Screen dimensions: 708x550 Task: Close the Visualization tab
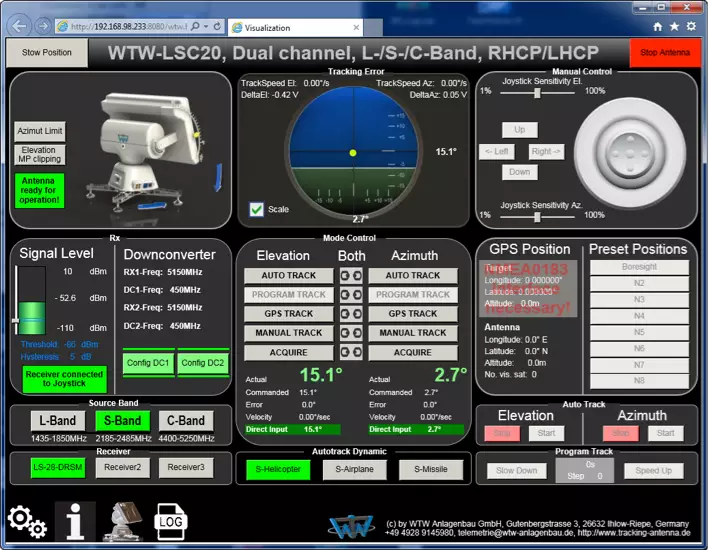[356, 28]
